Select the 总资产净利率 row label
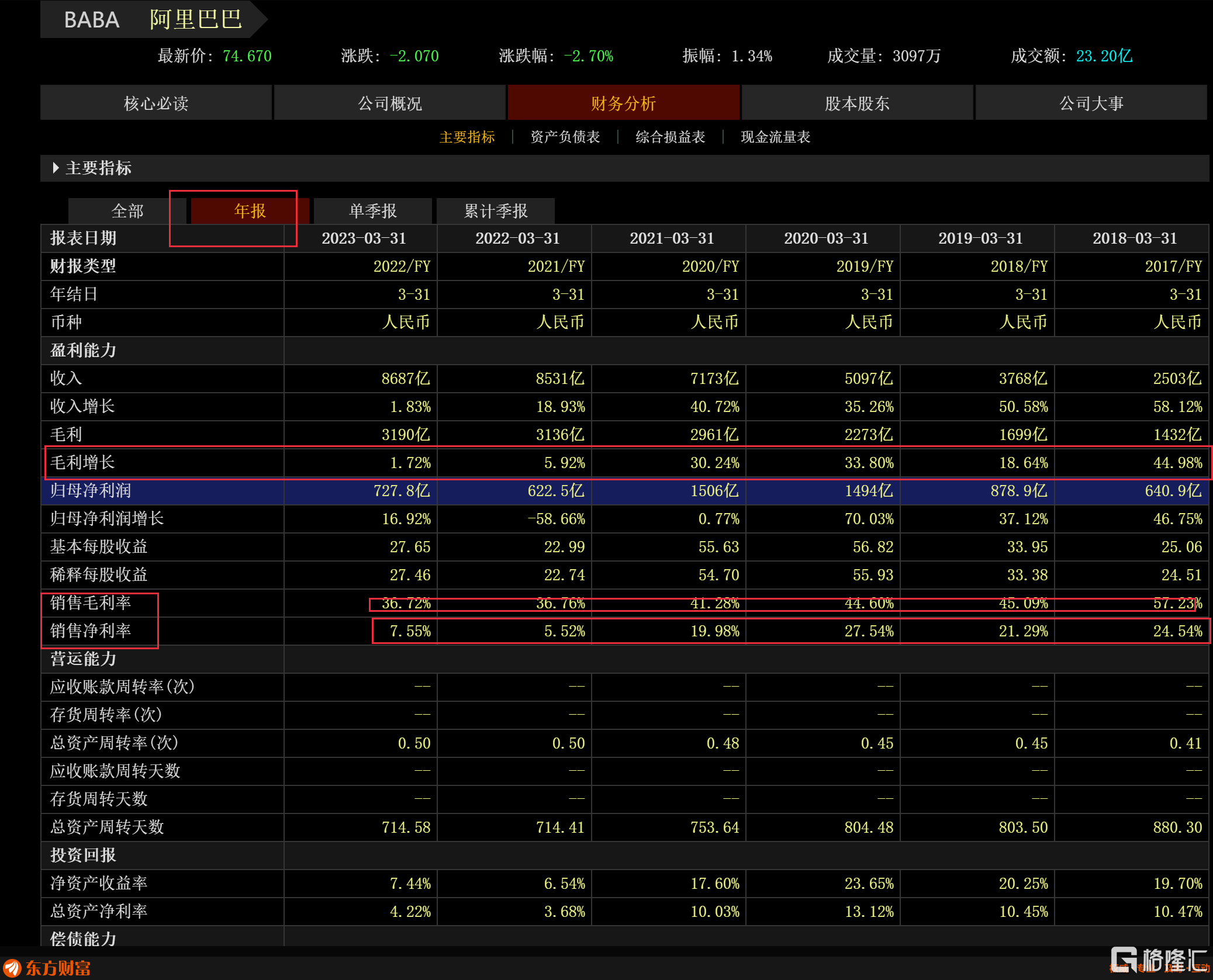 99,912
